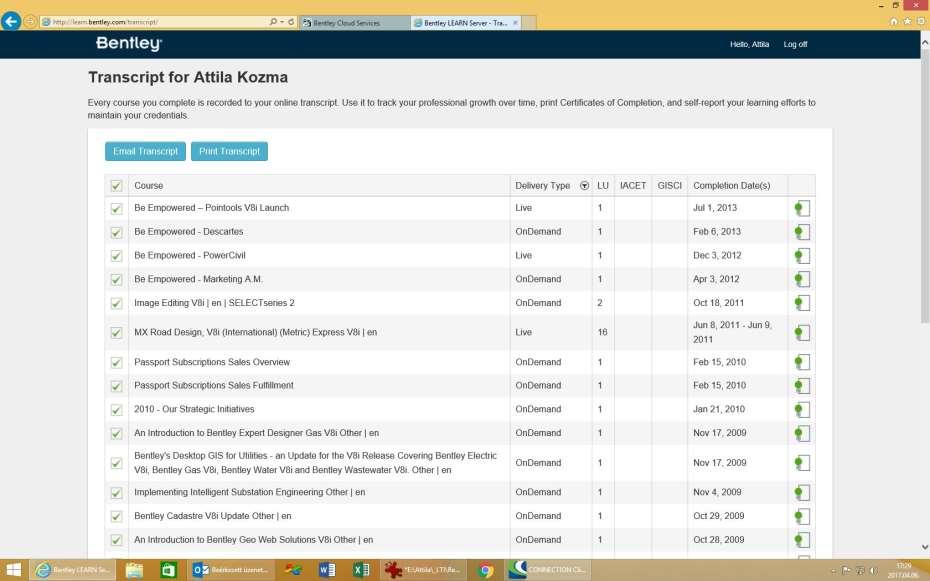Image resolution: width=930 pixels, height=581 pixels.
Task: Uncheck Passport Subscriptions Sales Overview checkbox
Action: click(116, 363)
